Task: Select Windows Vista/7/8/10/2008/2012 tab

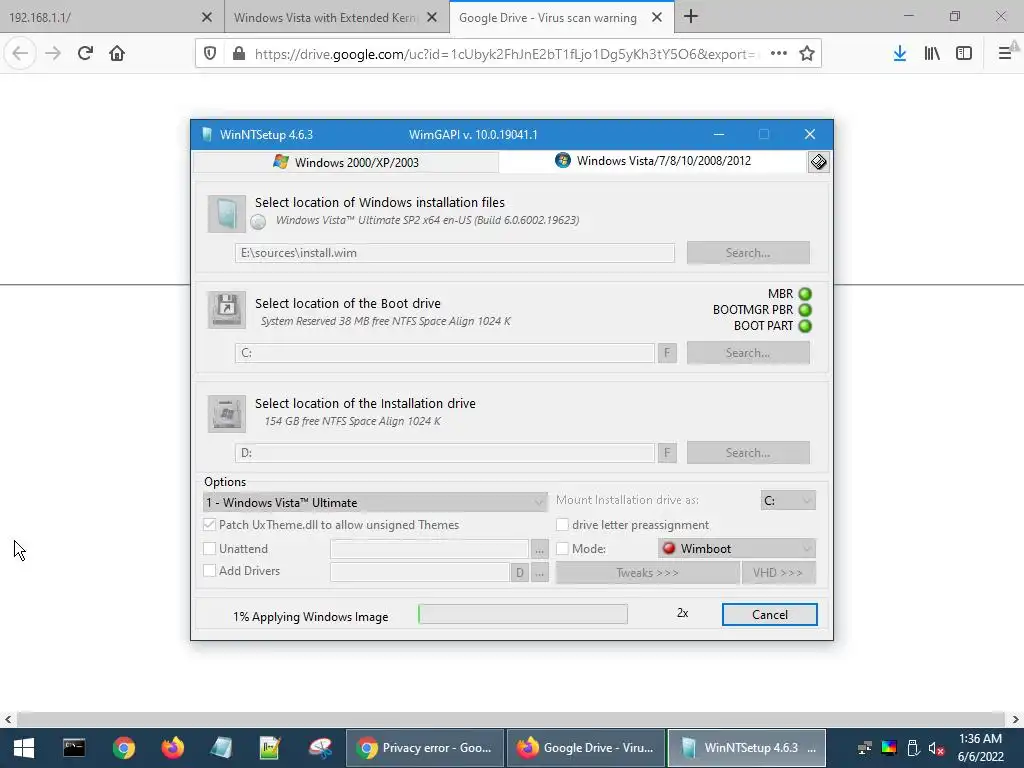Action: pos(653,161)
